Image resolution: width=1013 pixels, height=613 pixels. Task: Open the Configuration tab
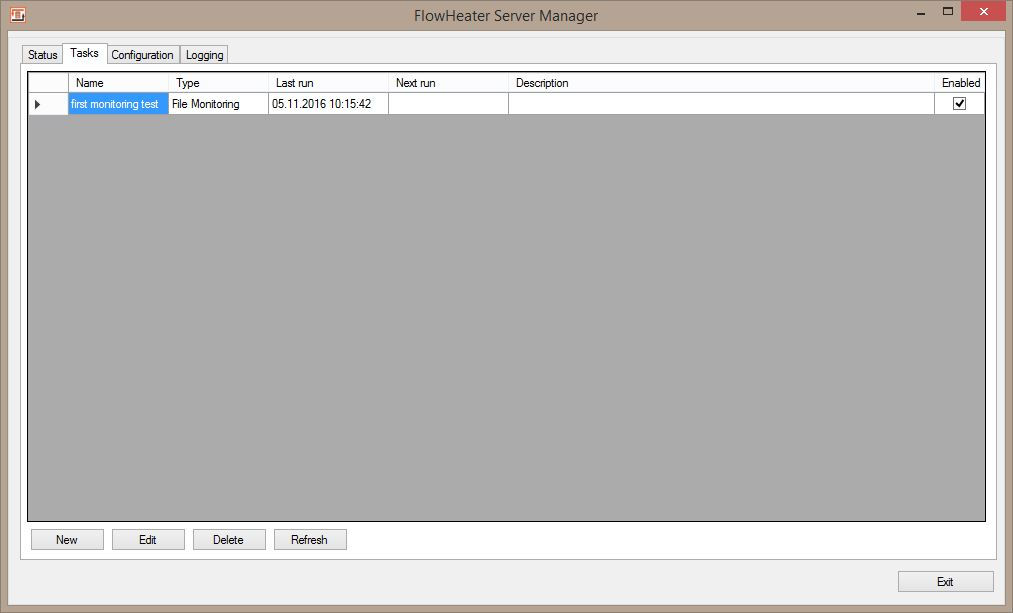click(x=142, y=55)
